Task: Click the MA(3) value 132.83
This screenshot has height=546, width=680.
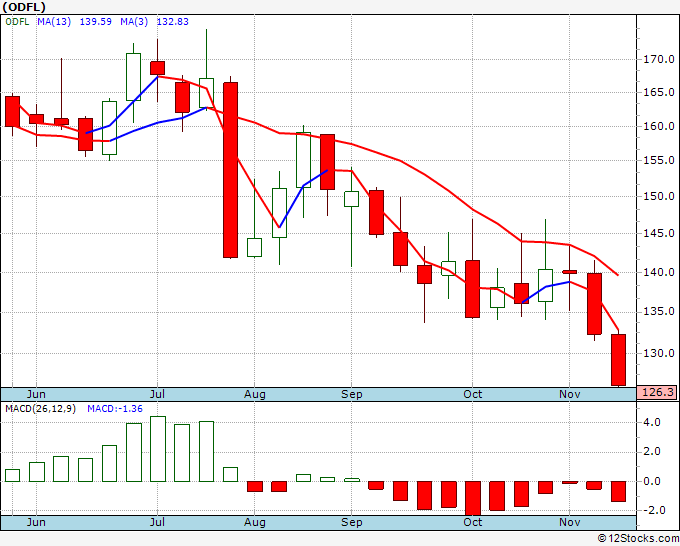Action: (172, 21)
